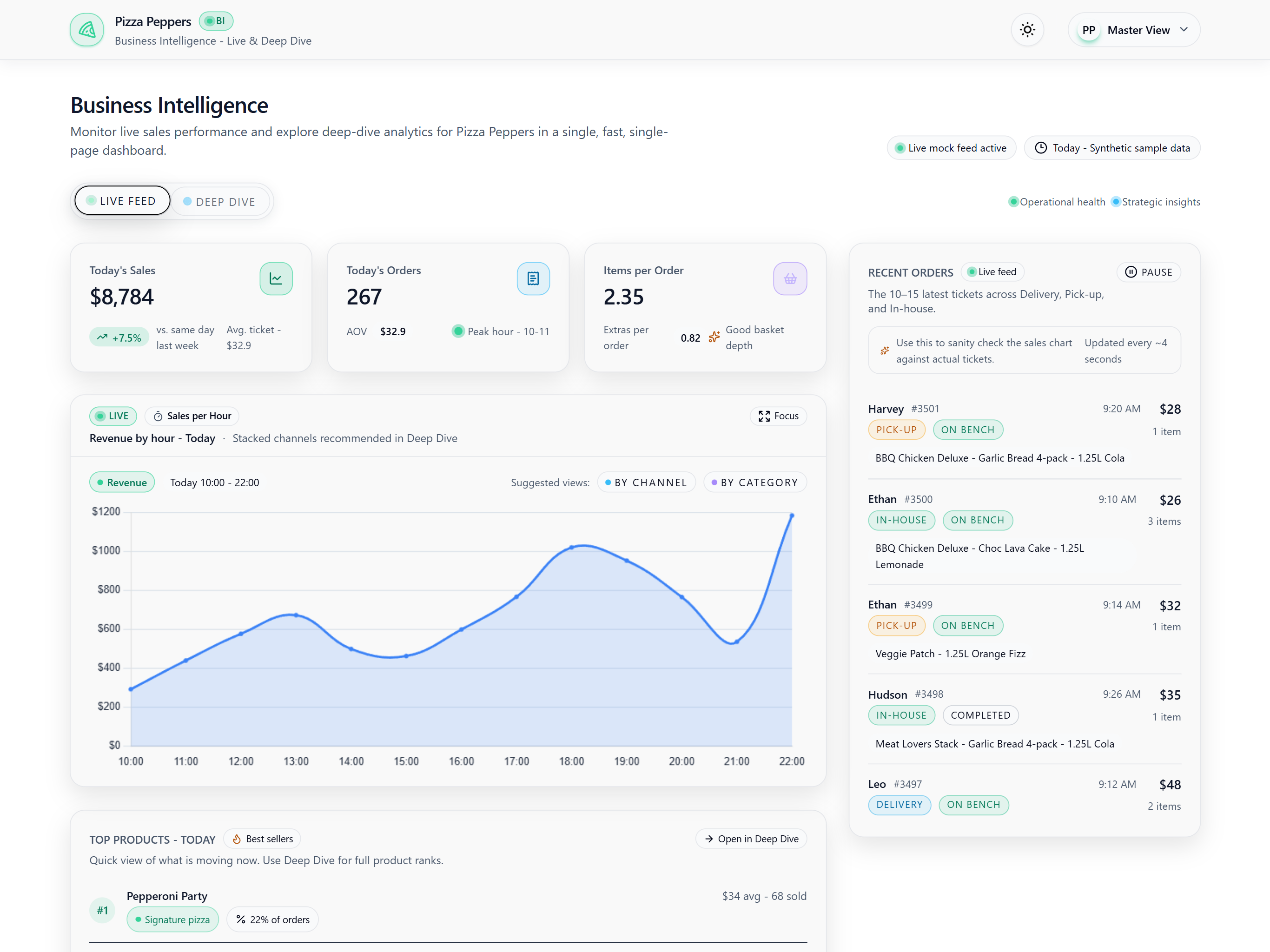Click the flame icon in Best sellers
This screenshot has width=1270, height=952.
tap(237, 839)
